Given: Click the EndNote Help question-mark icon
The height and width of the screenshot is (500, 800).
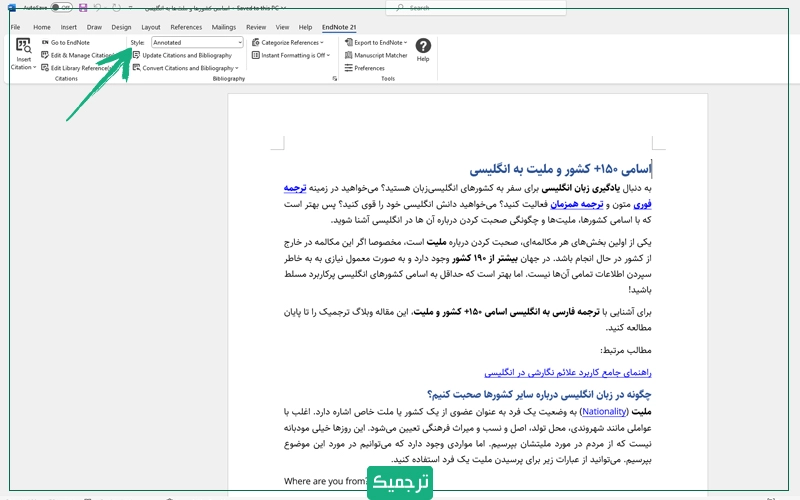Looking at the screenshot, I should point(423,46).
